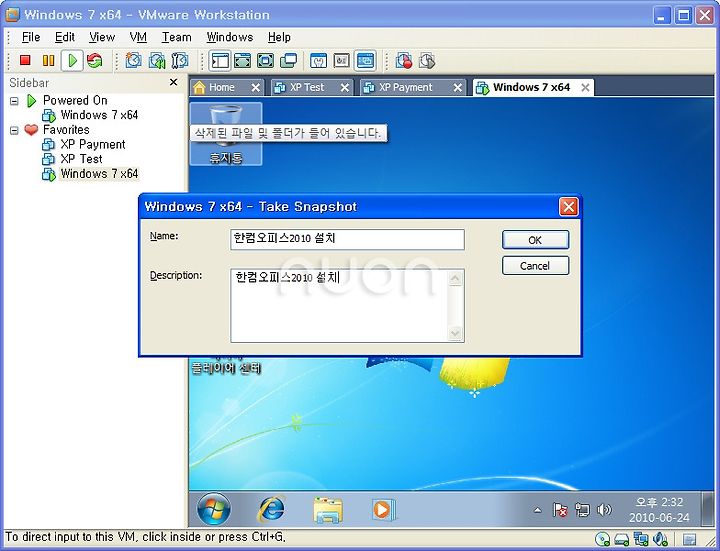720x551 pixels.
Task: Open the File menu
Action: 31,37
